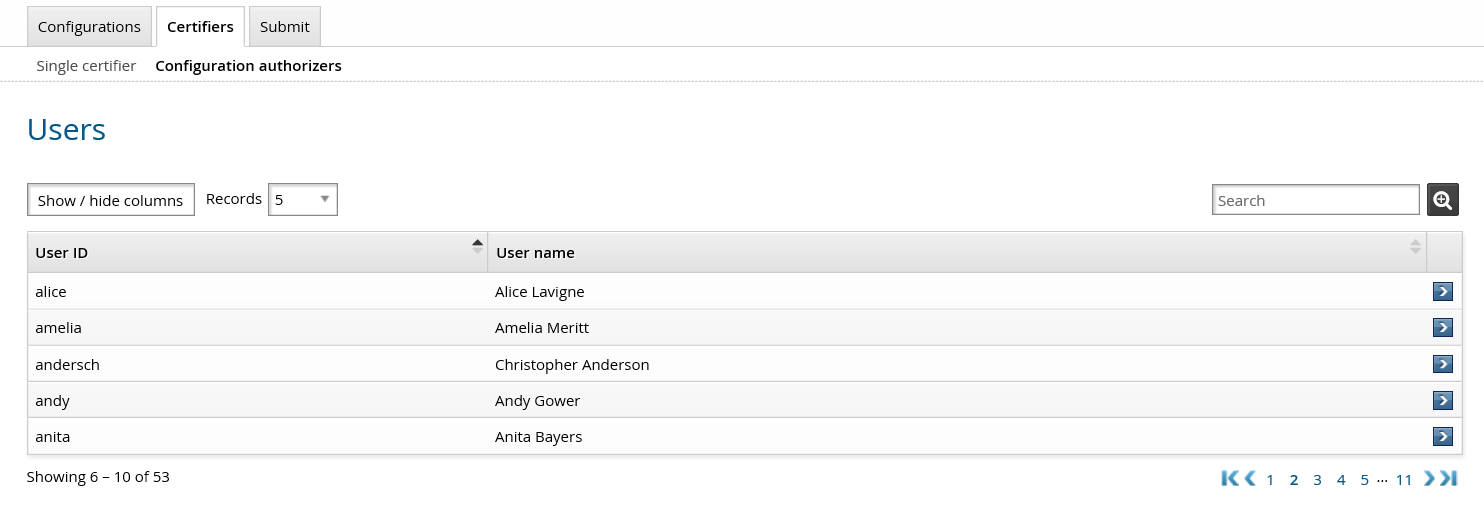Jump to last page icon
Image resolution: width=1484 pixels, height=518 pixels.
click(1448, 478)
